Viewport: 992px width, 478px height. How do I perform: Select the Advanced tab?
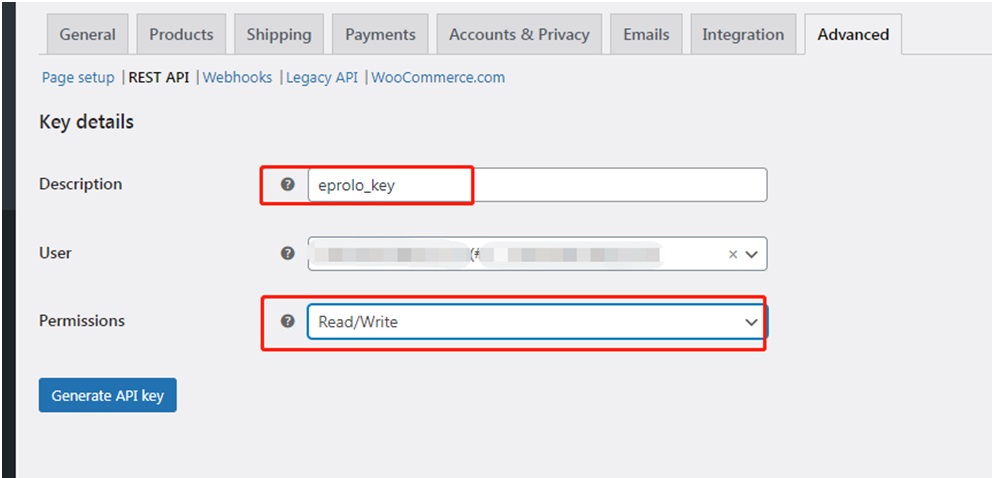[x=853, y=34]
